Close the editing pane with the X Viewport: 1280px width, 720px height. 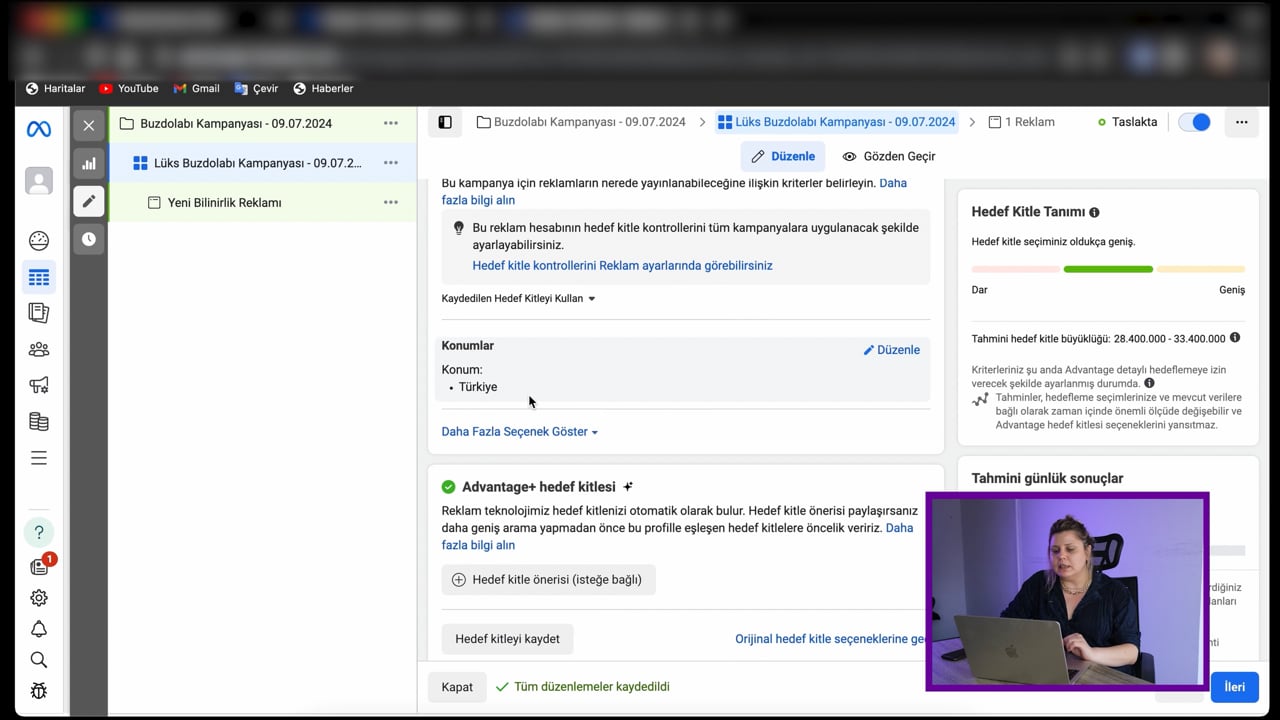pyautogui.click(x=89, y=125)
